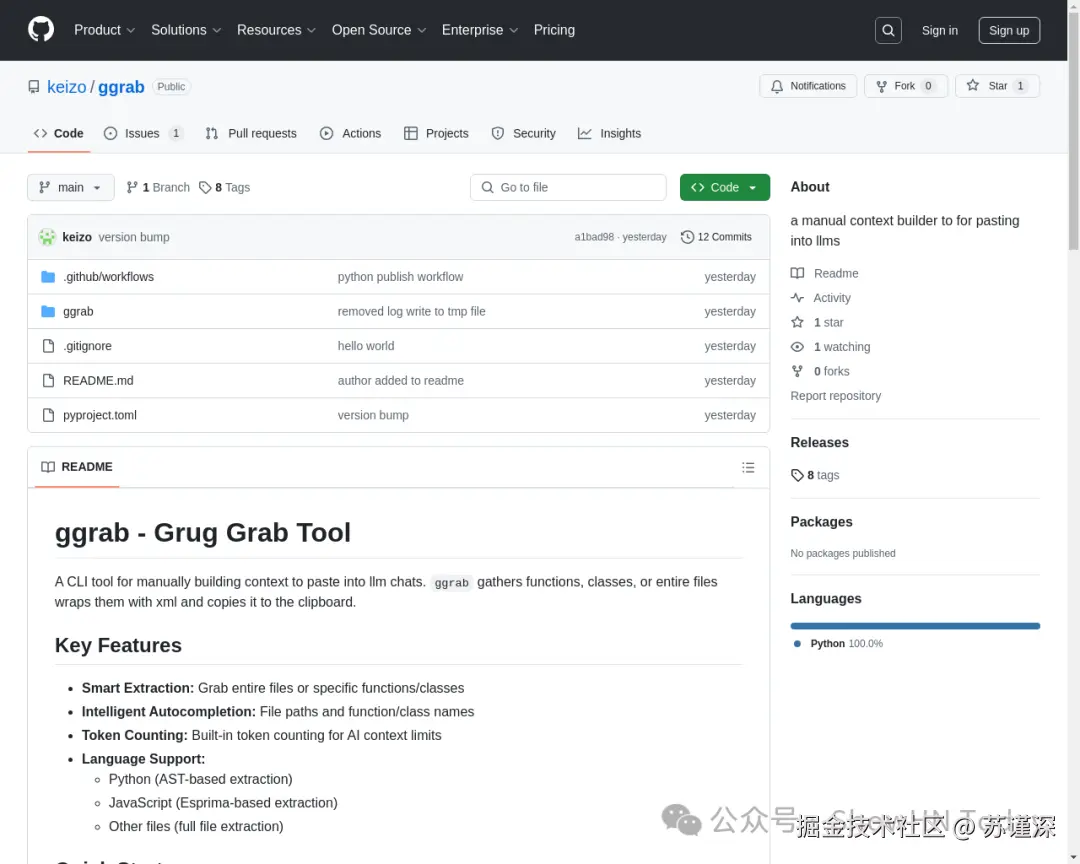Switch to the Pull requests tab

(x=251, y=134)
